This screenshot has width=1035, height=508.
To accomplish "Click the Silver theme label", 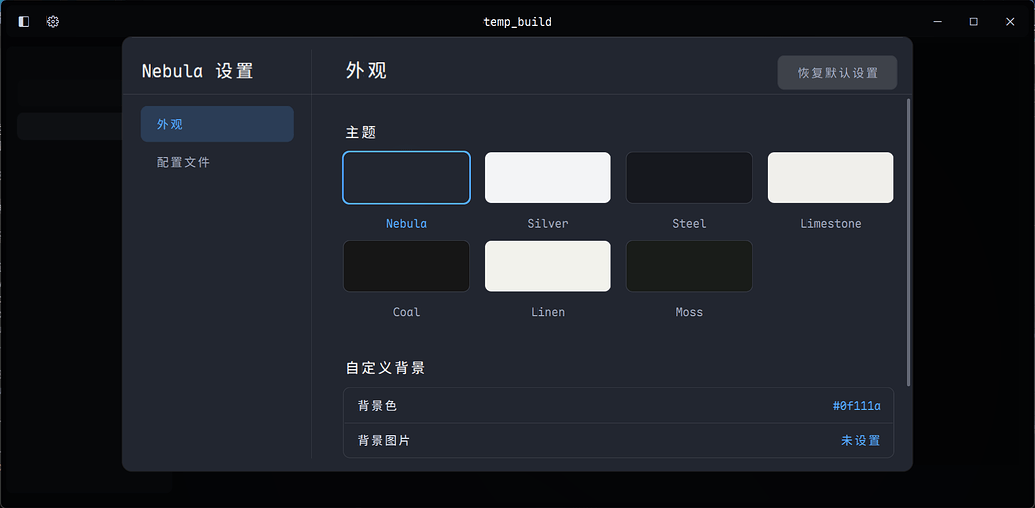I will pyautogui.click(x=548, y=224).
